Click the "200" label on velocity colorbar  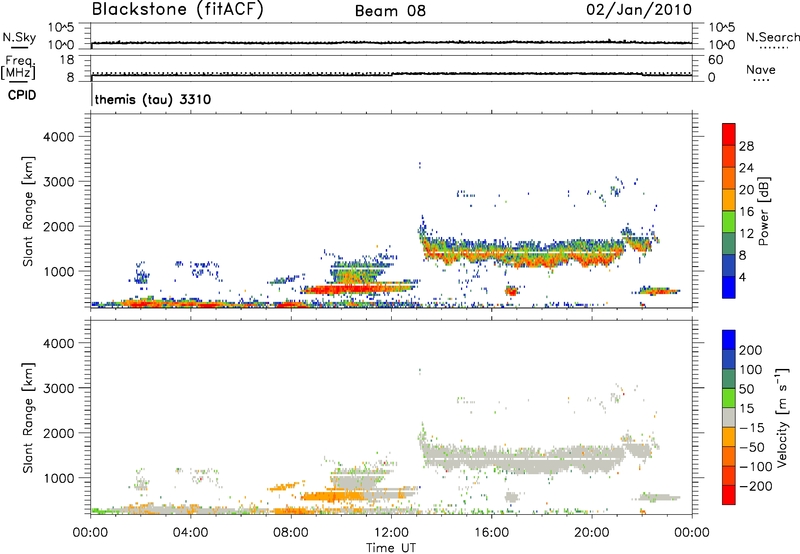point(751,350)
